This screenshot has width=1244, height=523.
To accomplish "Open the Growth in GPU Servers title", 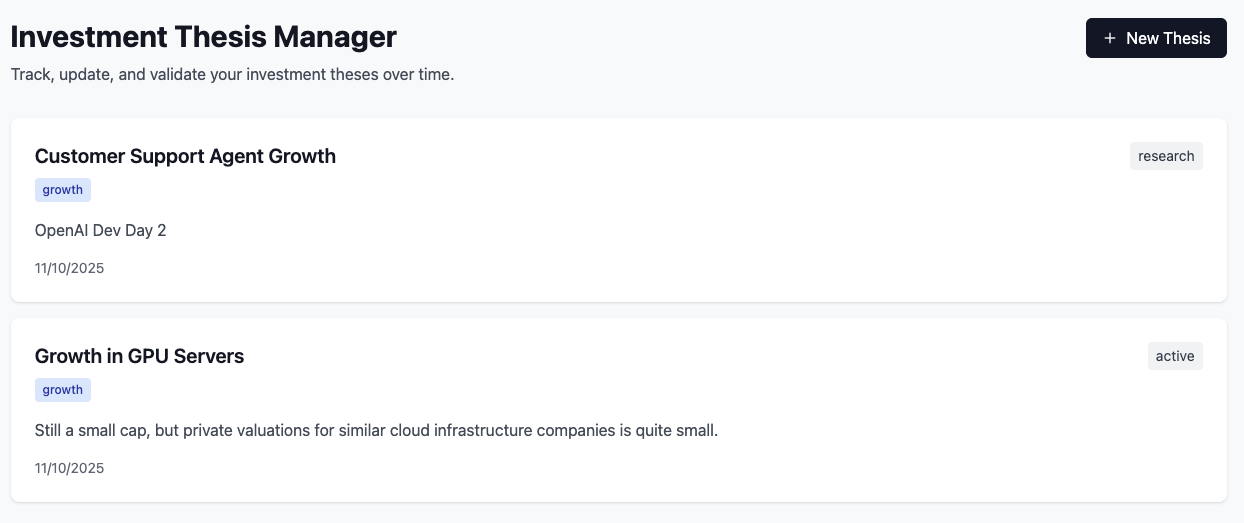I will 139,356.
